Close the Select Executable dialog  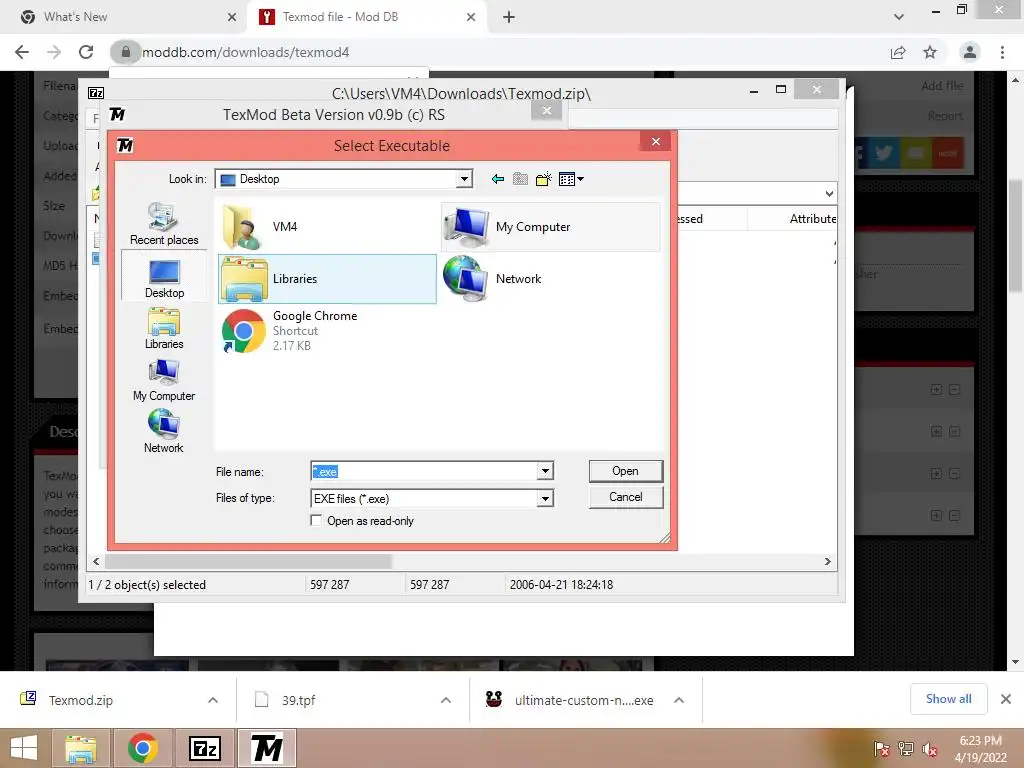[656, 142]
